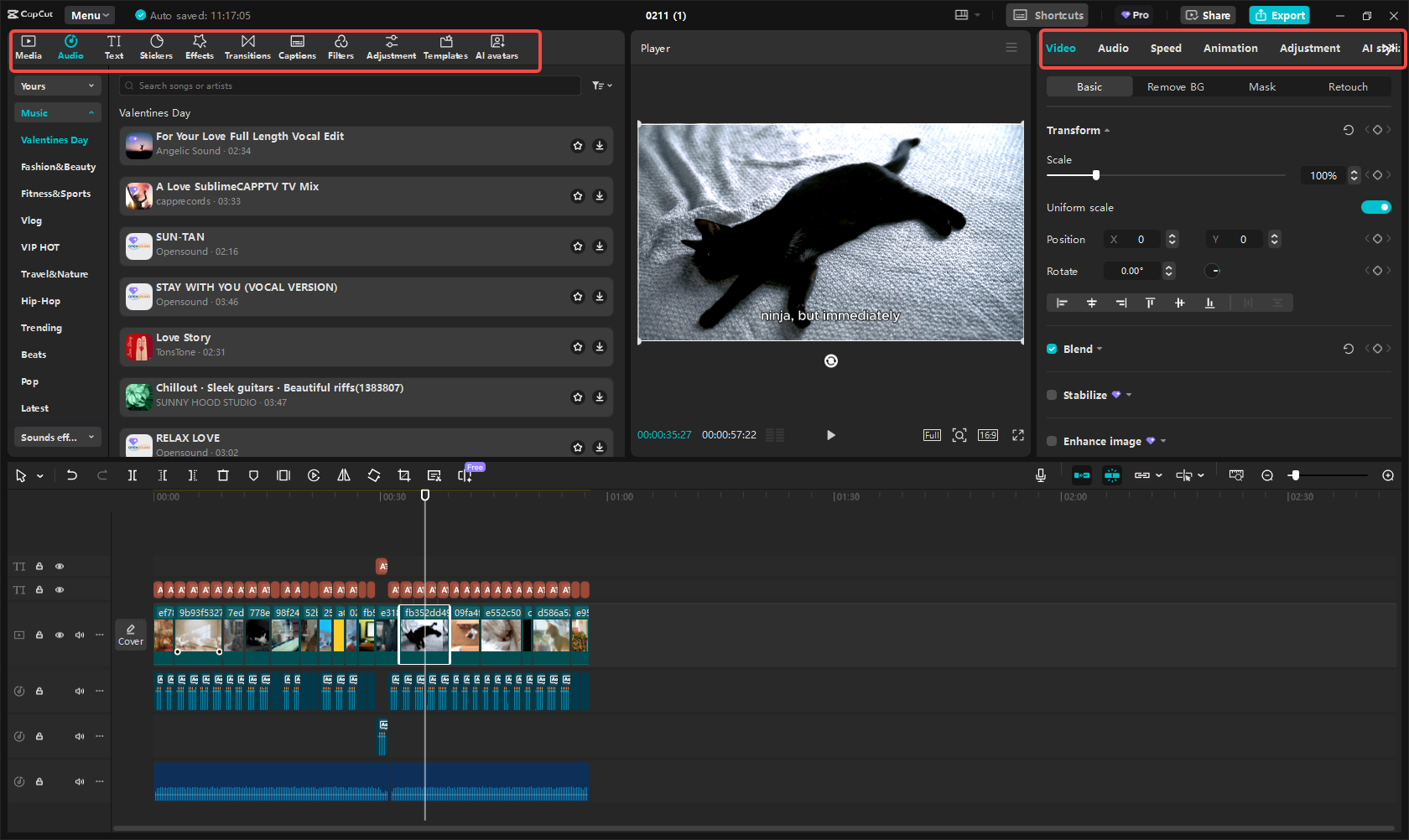
Task: Toggle off Uniform scale
Action: point(1376,207)
